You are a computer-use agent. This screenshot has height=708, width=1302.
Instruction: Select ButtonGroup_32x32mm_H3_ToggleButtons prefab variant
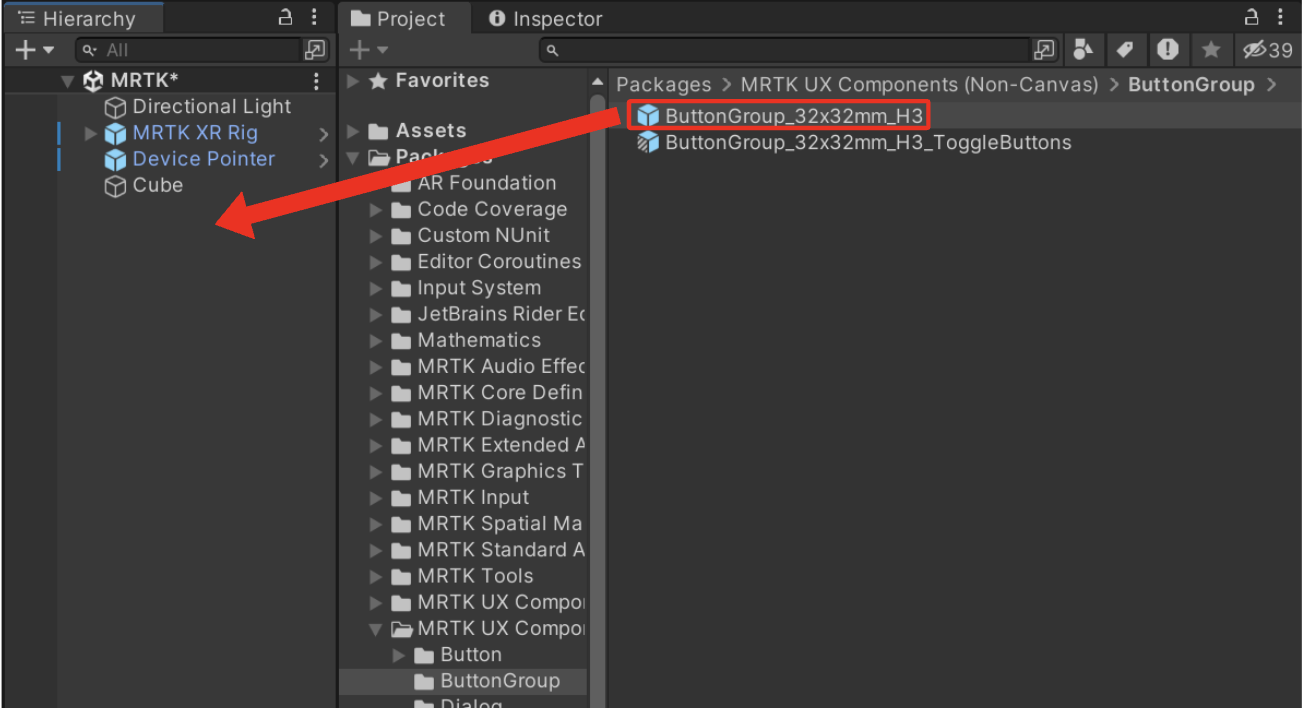[868, 142]
